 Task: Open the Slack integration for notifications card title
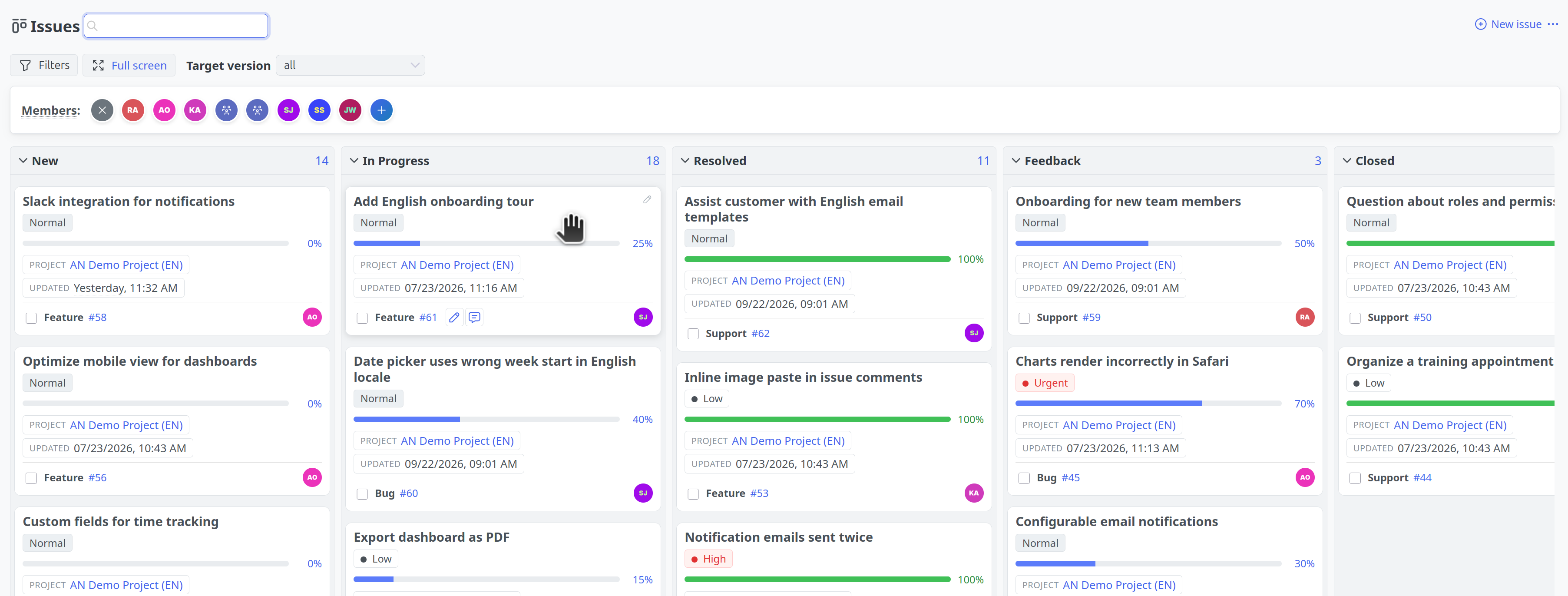point(129,201)
